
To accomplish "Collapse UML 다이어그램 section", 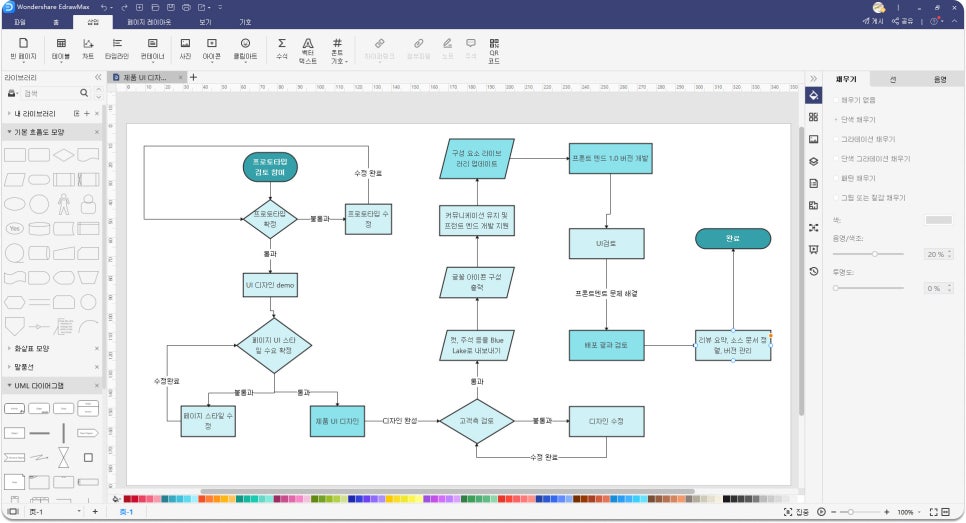I will pyautogui.click(x=9, y=386).
